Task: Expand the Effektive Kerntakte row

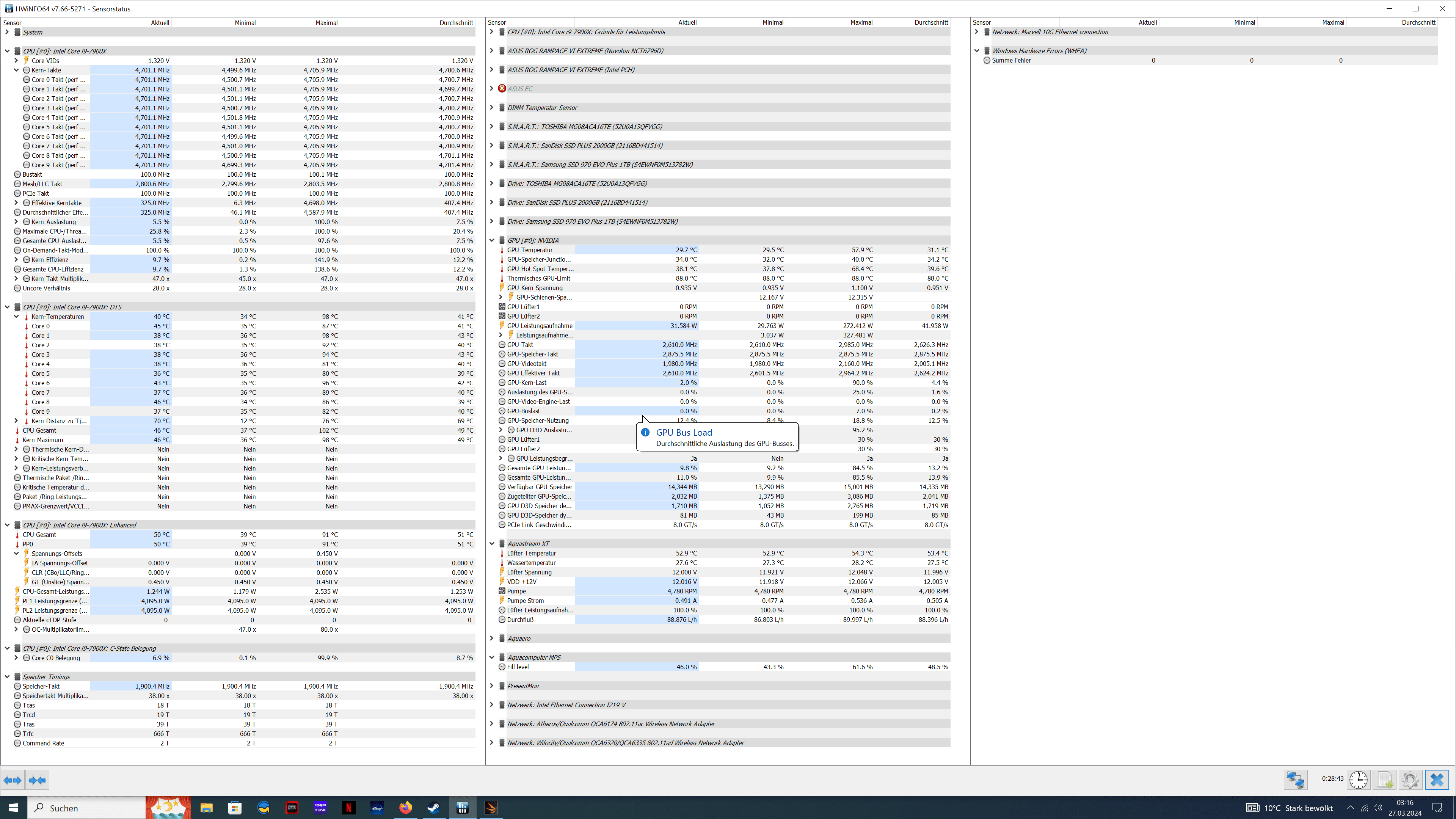Action: coord(16,203)
